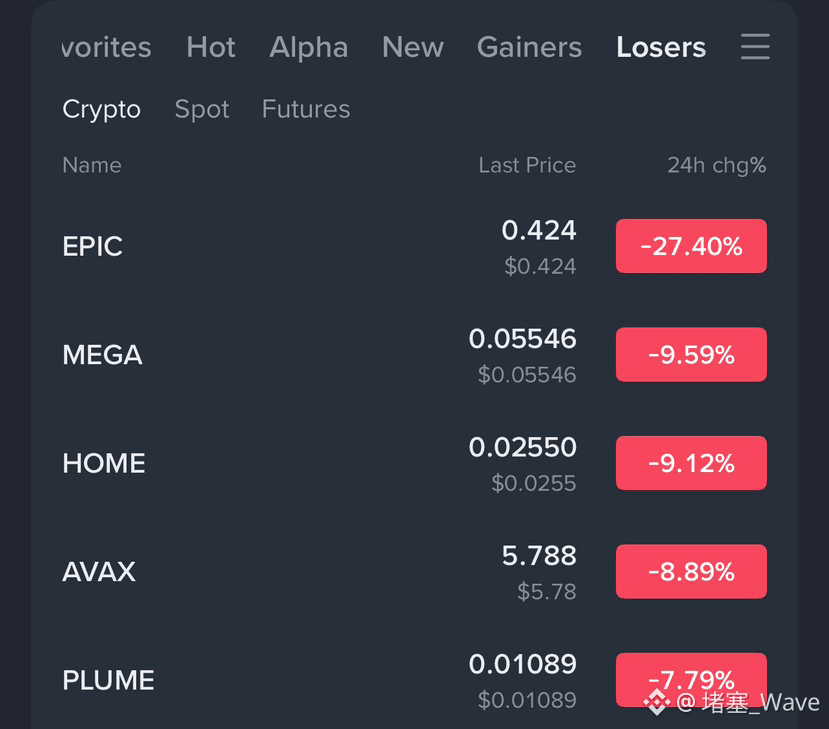Sort by Last Price column header
This screenshot has width=829, height=729.
[x=527, y=165]
